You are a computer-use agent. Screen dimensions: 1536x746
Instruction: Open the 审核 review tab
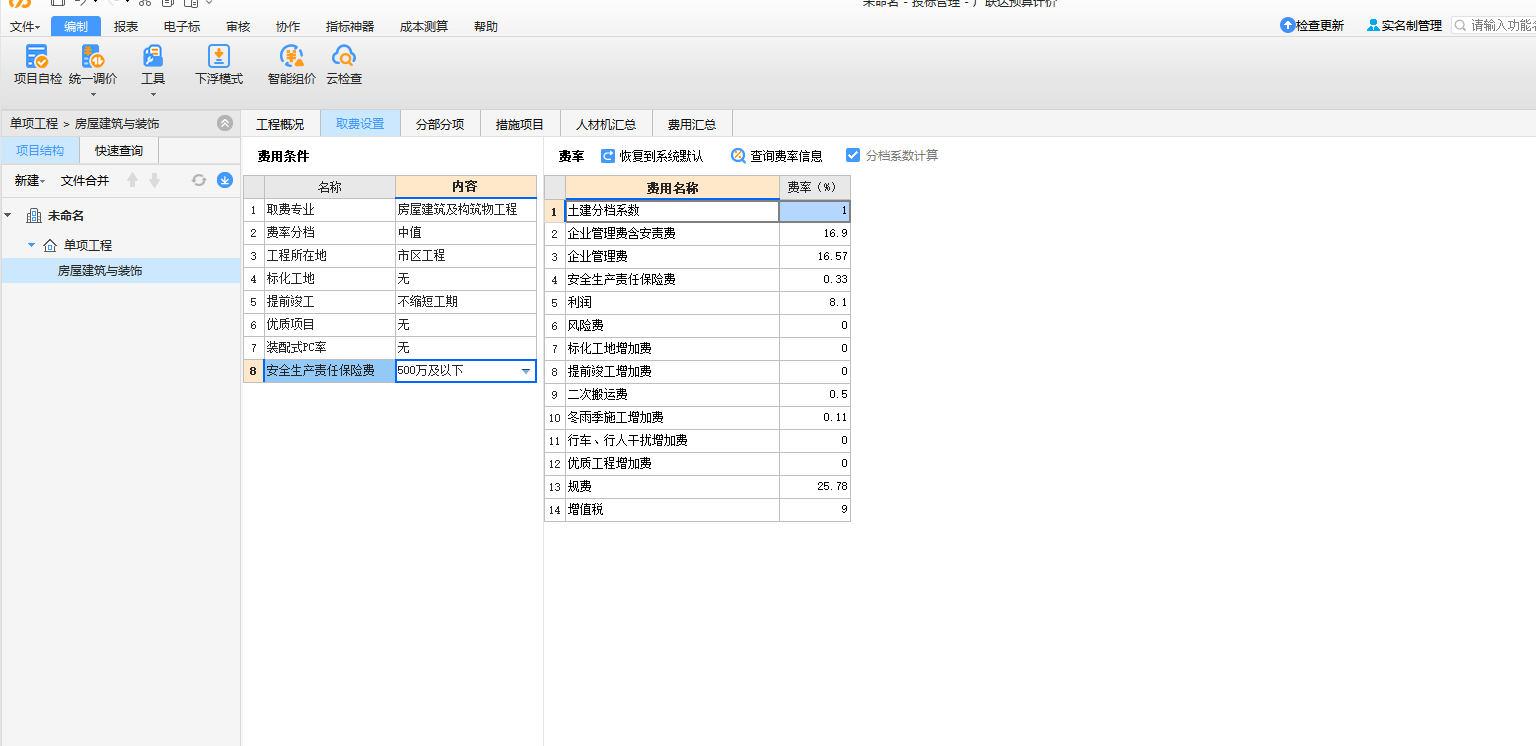click(x=238, y=27)
